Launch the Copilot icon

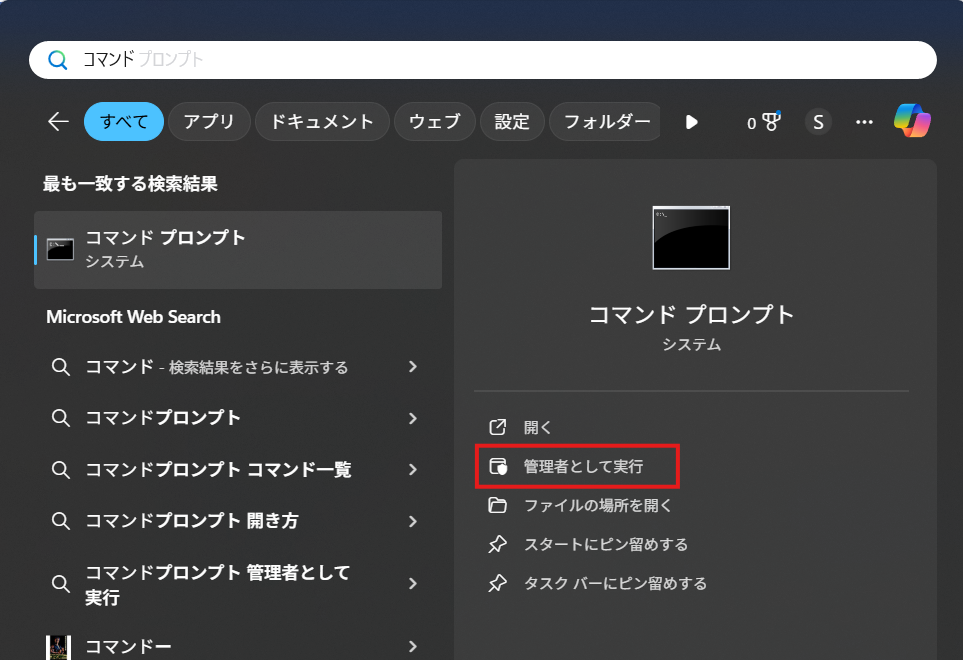click(x=912, y=120)
